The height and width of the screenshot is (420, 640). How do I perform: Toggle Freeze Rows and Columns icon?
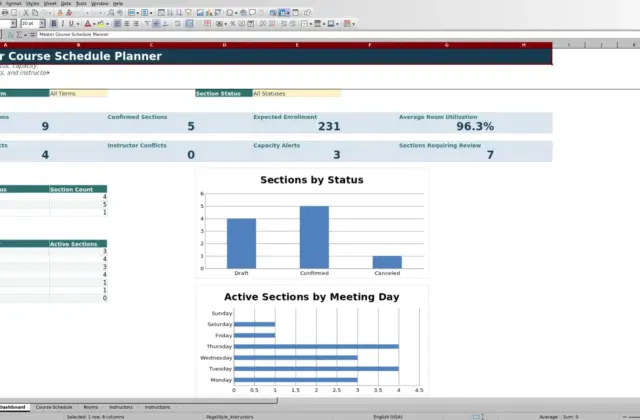(282, 13)
